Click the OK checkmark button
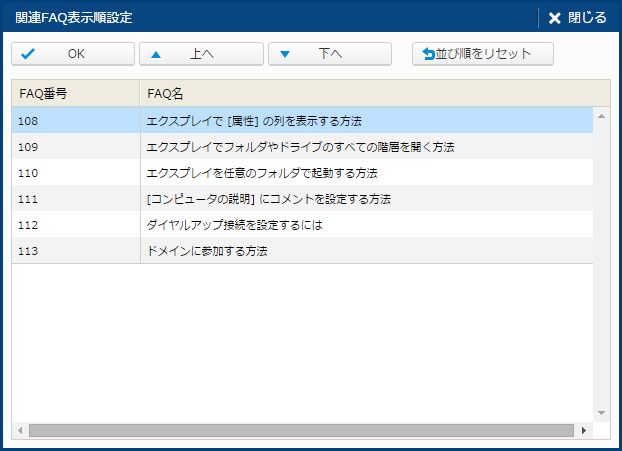The width and height of the screenshot is (622, 451). (x=73, y=54)
